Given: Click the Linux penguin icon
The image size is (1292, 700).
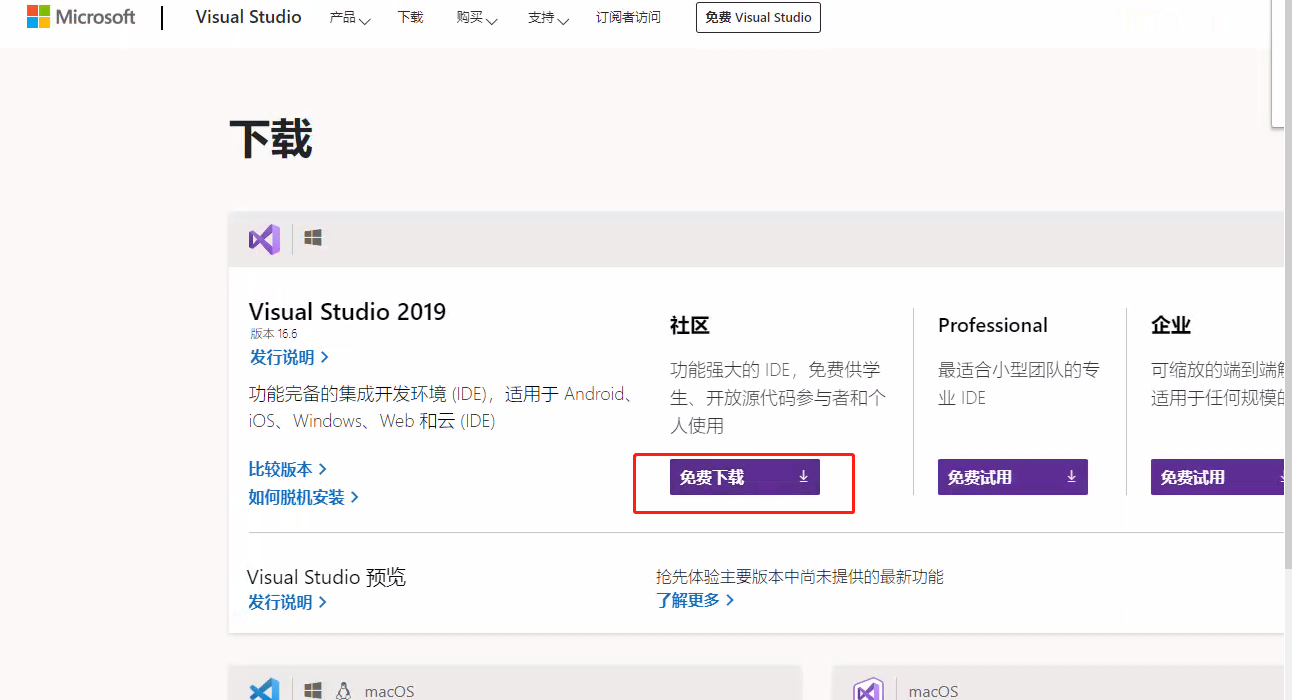Looking at the screenshot, I should [x=344, y=691].
